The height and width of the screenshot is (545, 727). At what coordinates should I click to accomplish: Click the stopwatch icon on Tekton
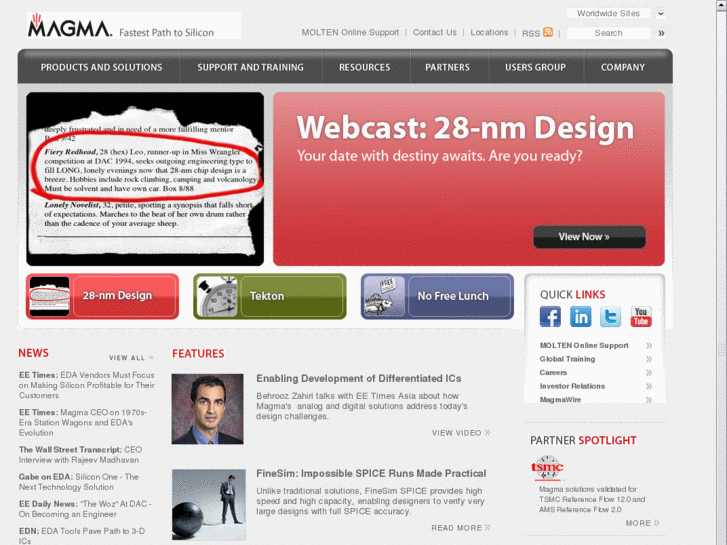coord(217,296)
